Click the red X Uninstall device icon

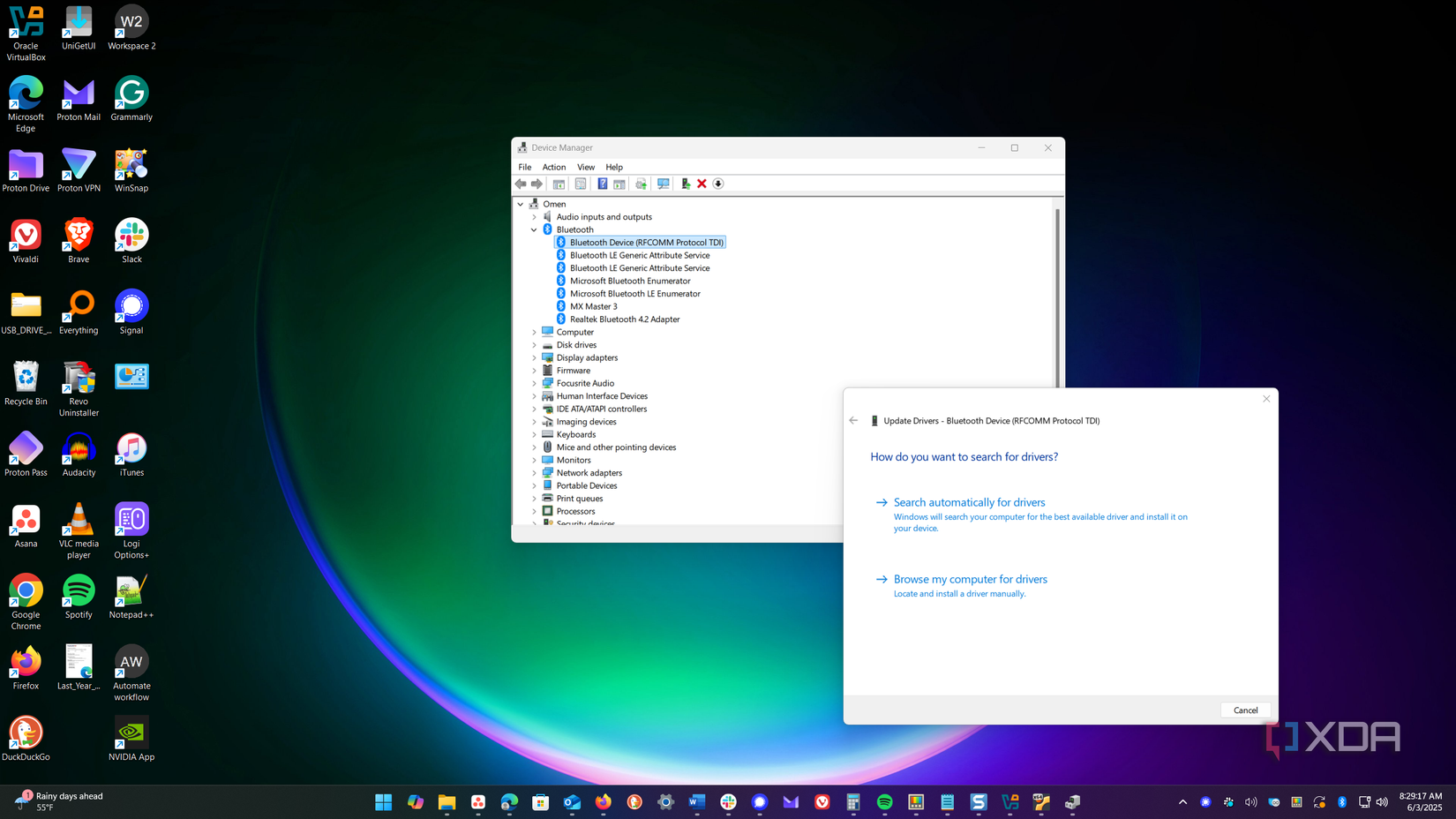tap(702, 184)
